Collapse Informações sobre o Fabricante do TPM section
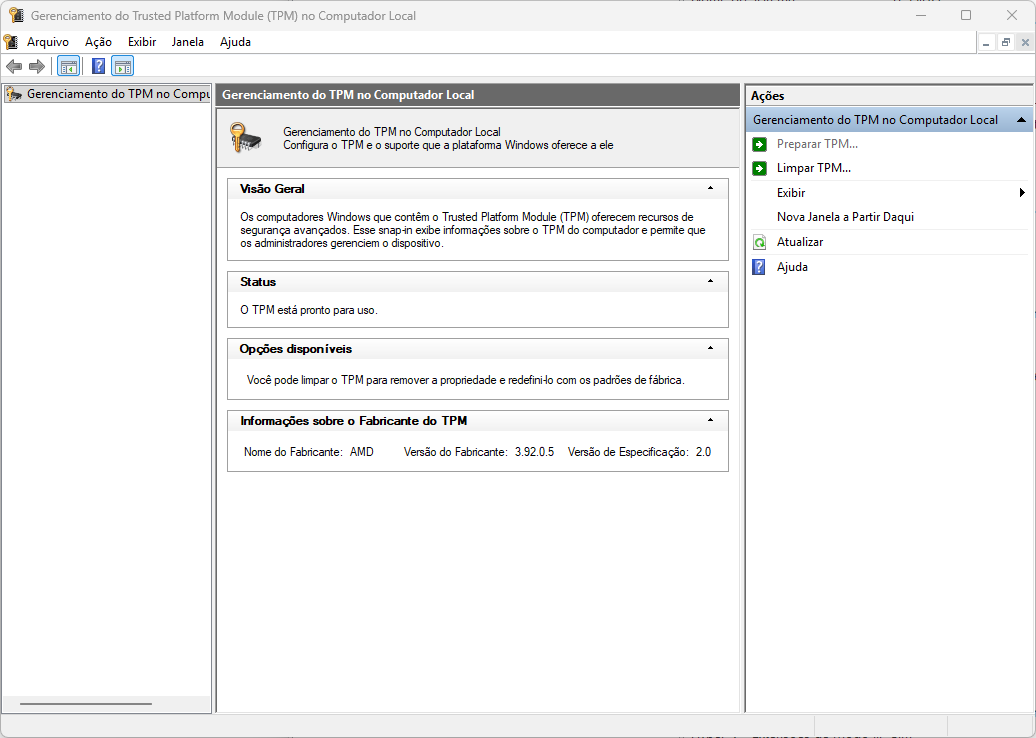1036x738 pixels. (x=710, y=421)
